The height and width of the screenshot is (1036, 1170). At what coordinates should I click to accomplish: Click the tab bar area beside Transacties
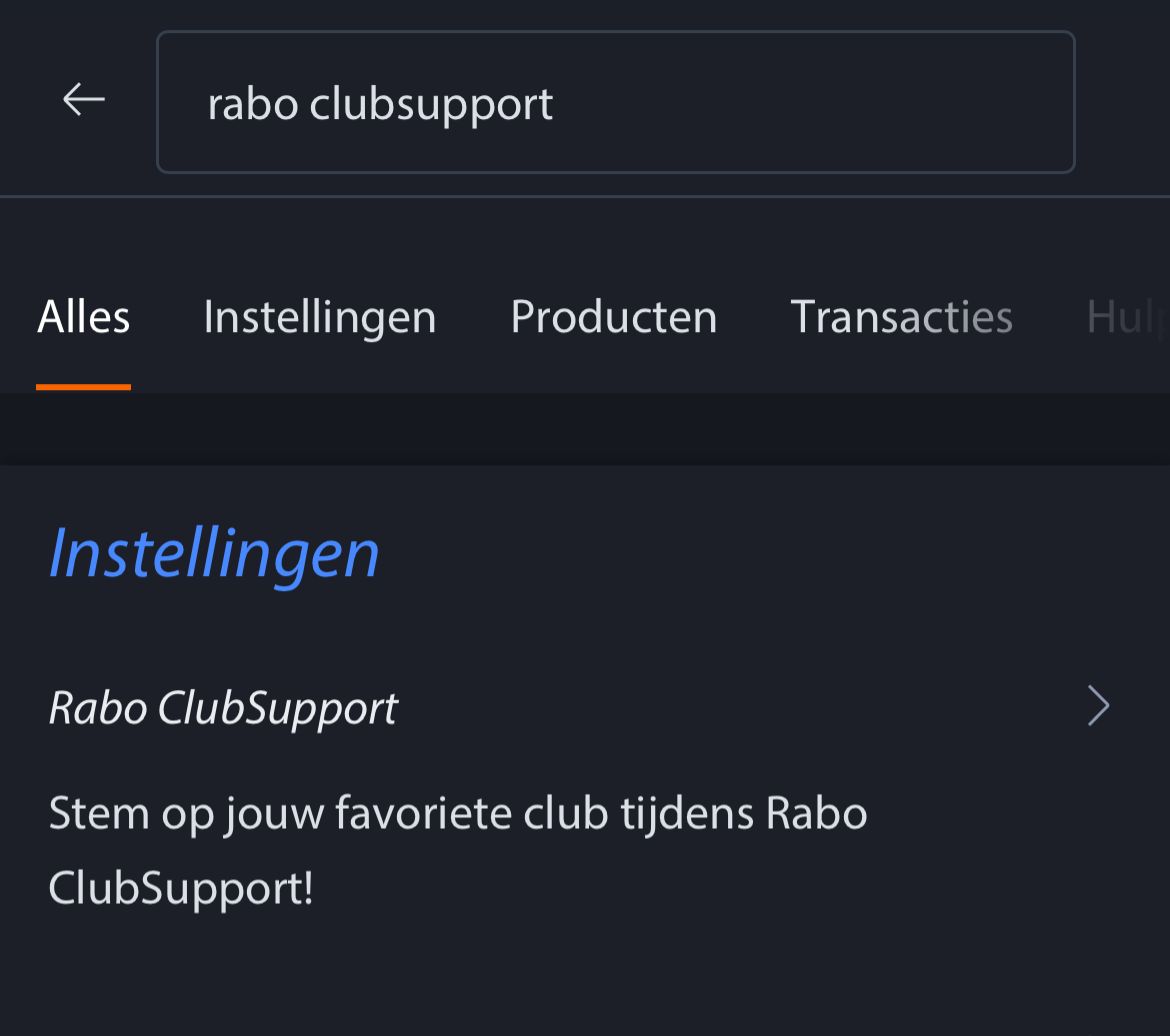pos(1049,317)
